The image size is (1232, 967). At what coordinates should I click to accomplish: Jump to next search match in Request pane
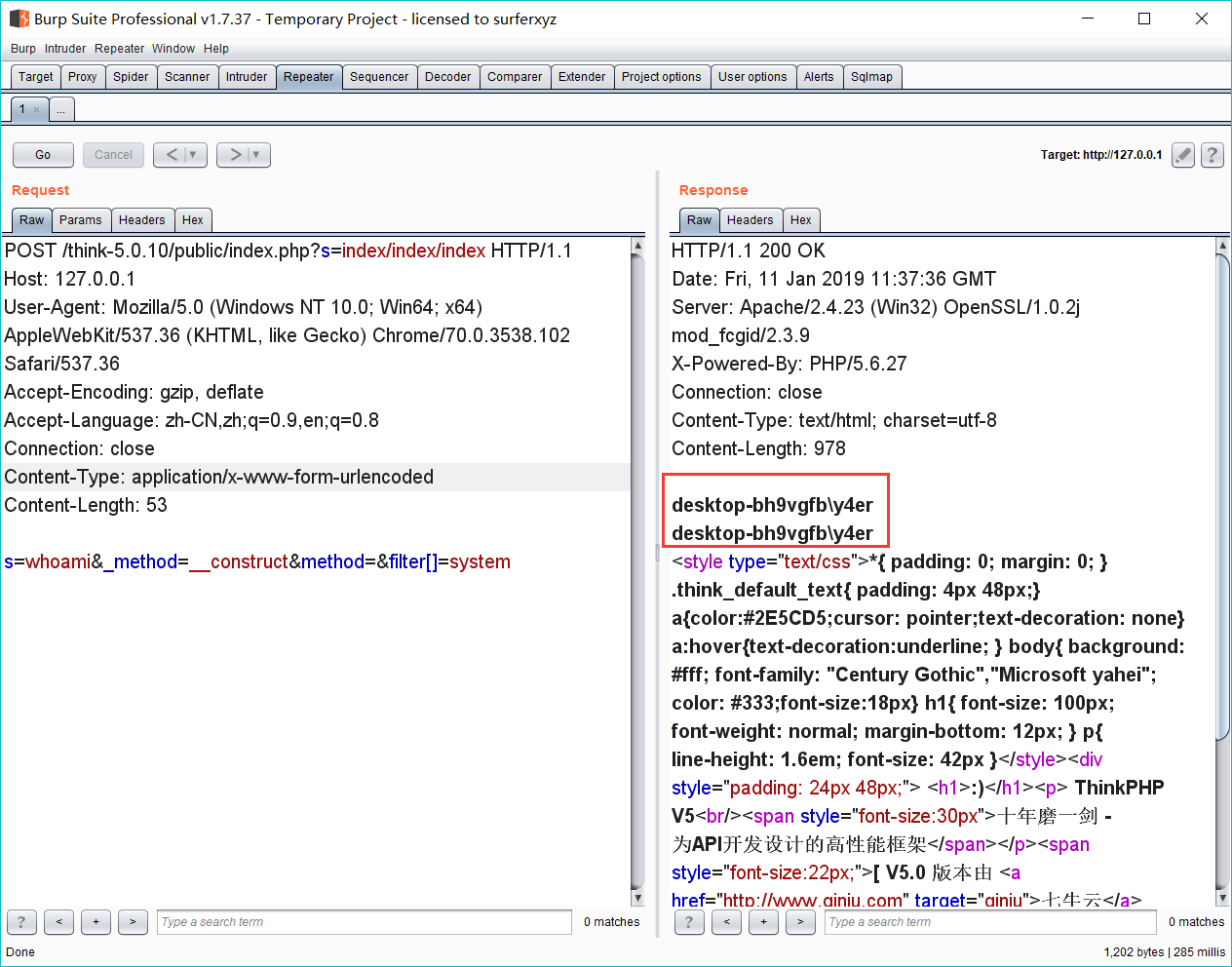133,922
